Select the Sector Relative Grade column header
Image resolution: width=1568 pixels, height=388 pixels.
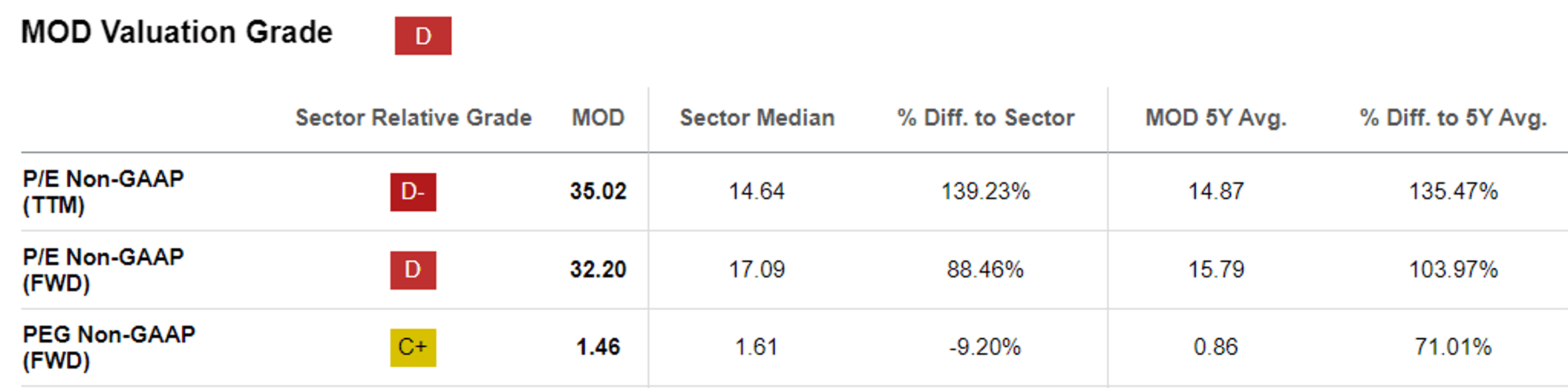click(413, 118)
